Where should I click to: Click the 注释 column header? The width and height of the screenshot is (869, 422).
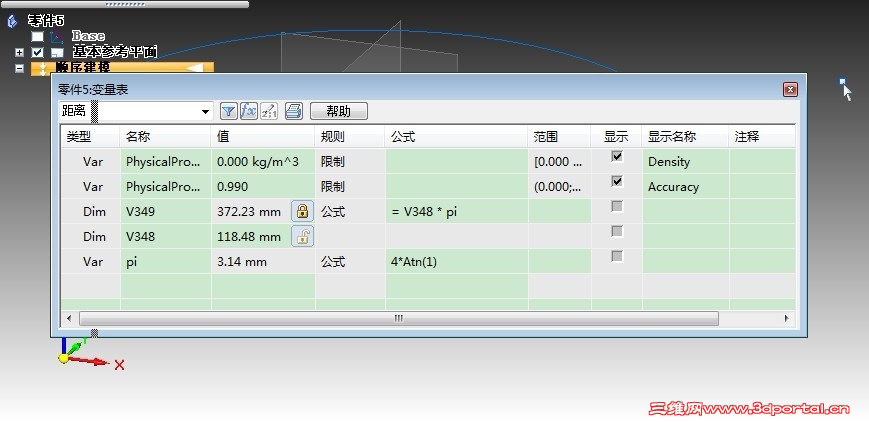tap(761, 136)
